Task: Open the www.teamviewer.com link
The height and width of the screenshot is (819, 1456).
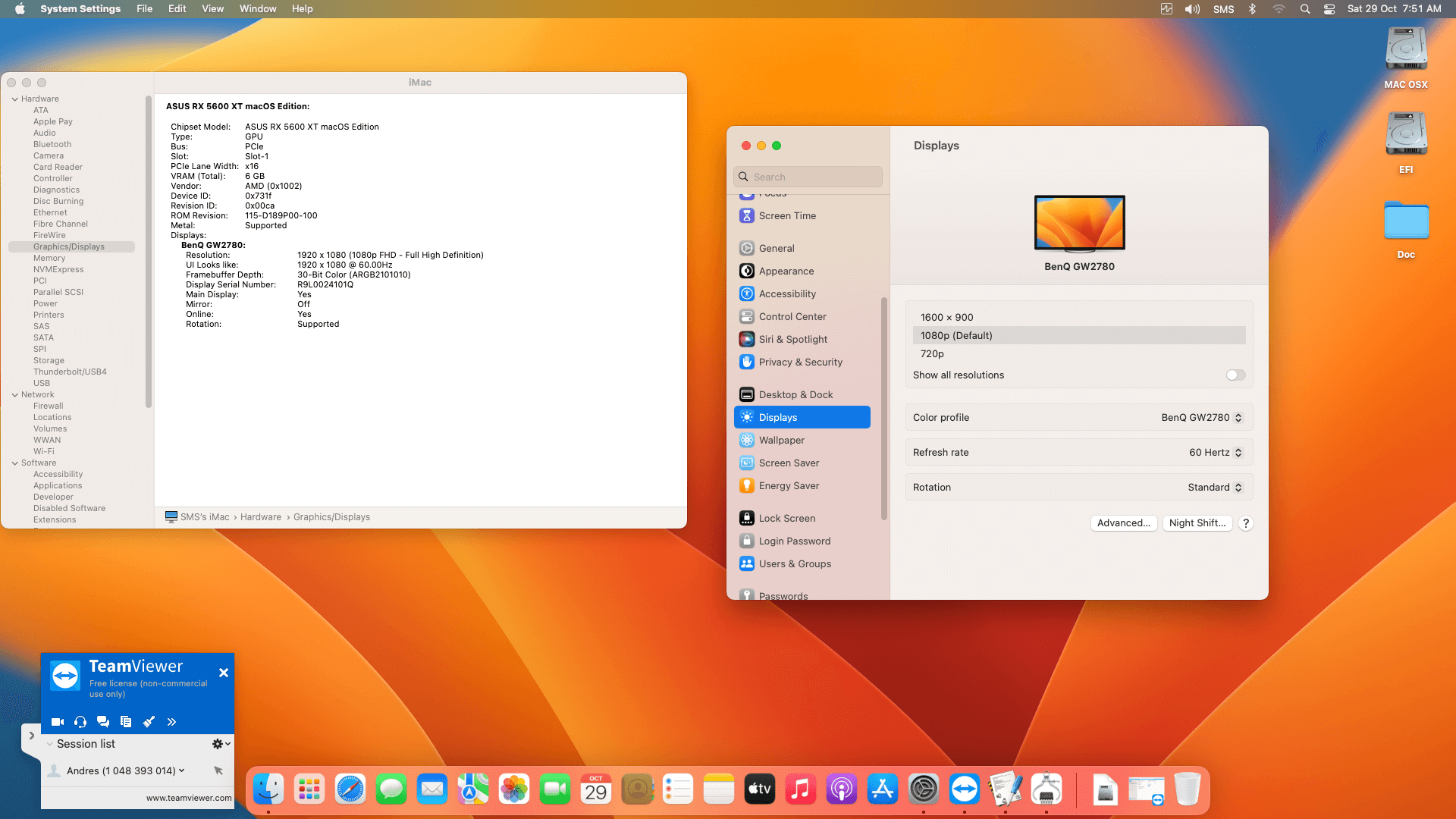Action: (x=189, y=798)
